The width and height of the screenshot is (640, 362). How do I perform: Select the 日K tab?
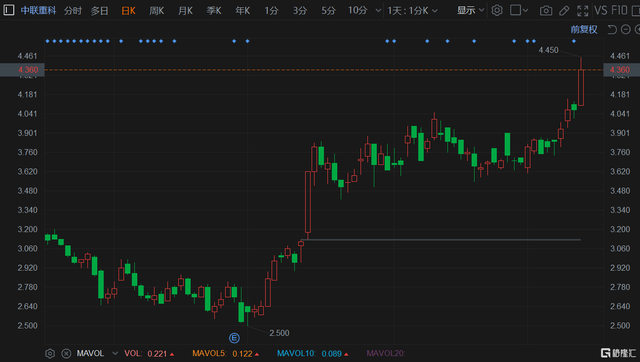coord(128,11)
